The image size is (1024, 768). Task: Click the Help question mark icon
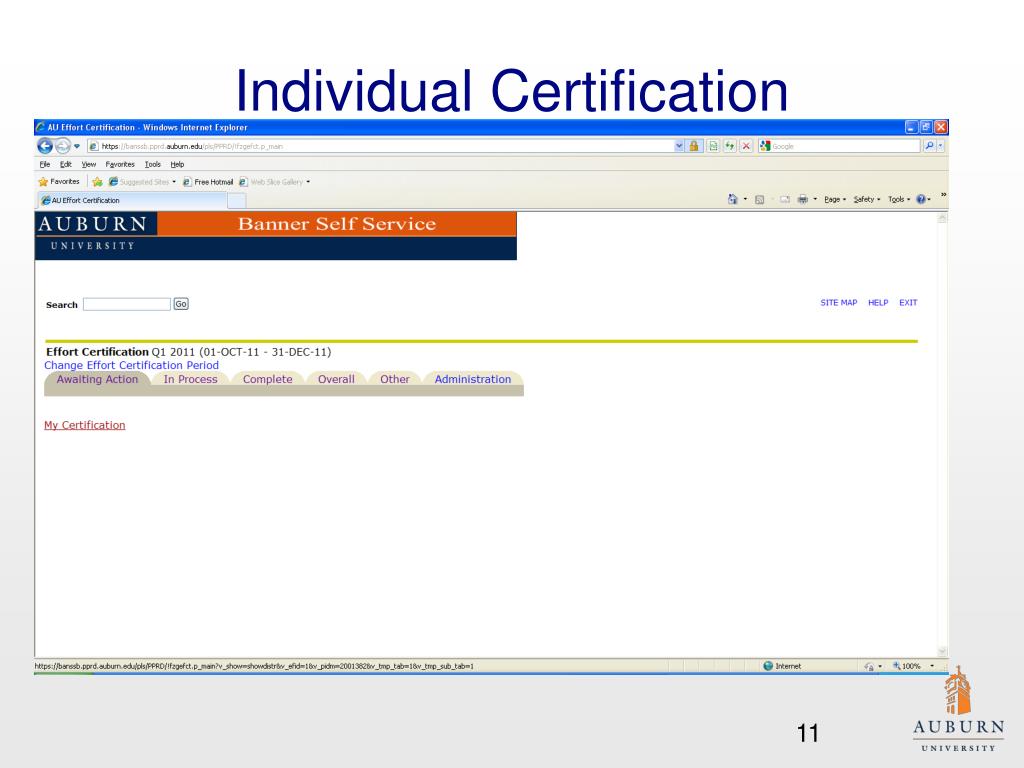(921, 199)
